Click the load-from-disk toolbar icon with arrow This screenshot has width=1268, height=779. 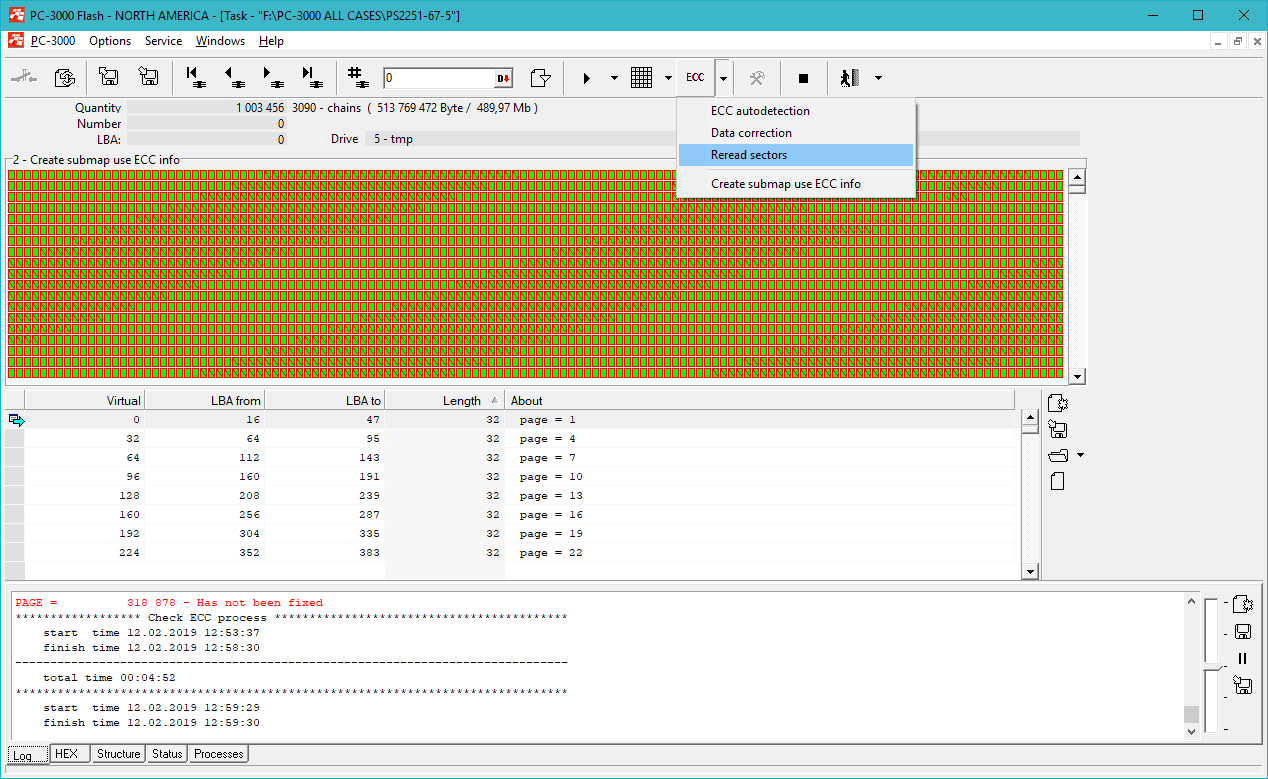pos(148,78)
